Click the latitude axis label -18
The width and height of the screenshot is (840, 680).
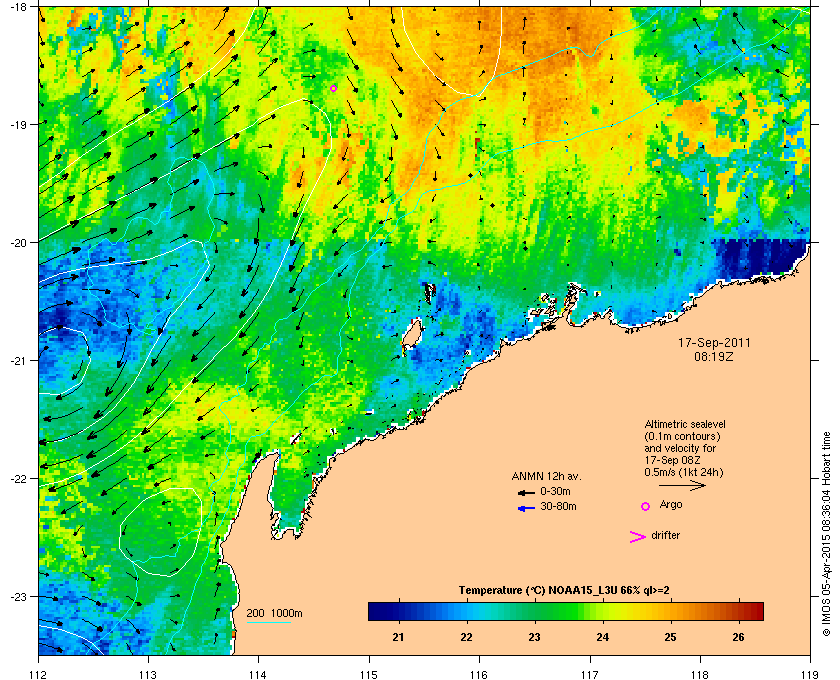click(17, 6)
